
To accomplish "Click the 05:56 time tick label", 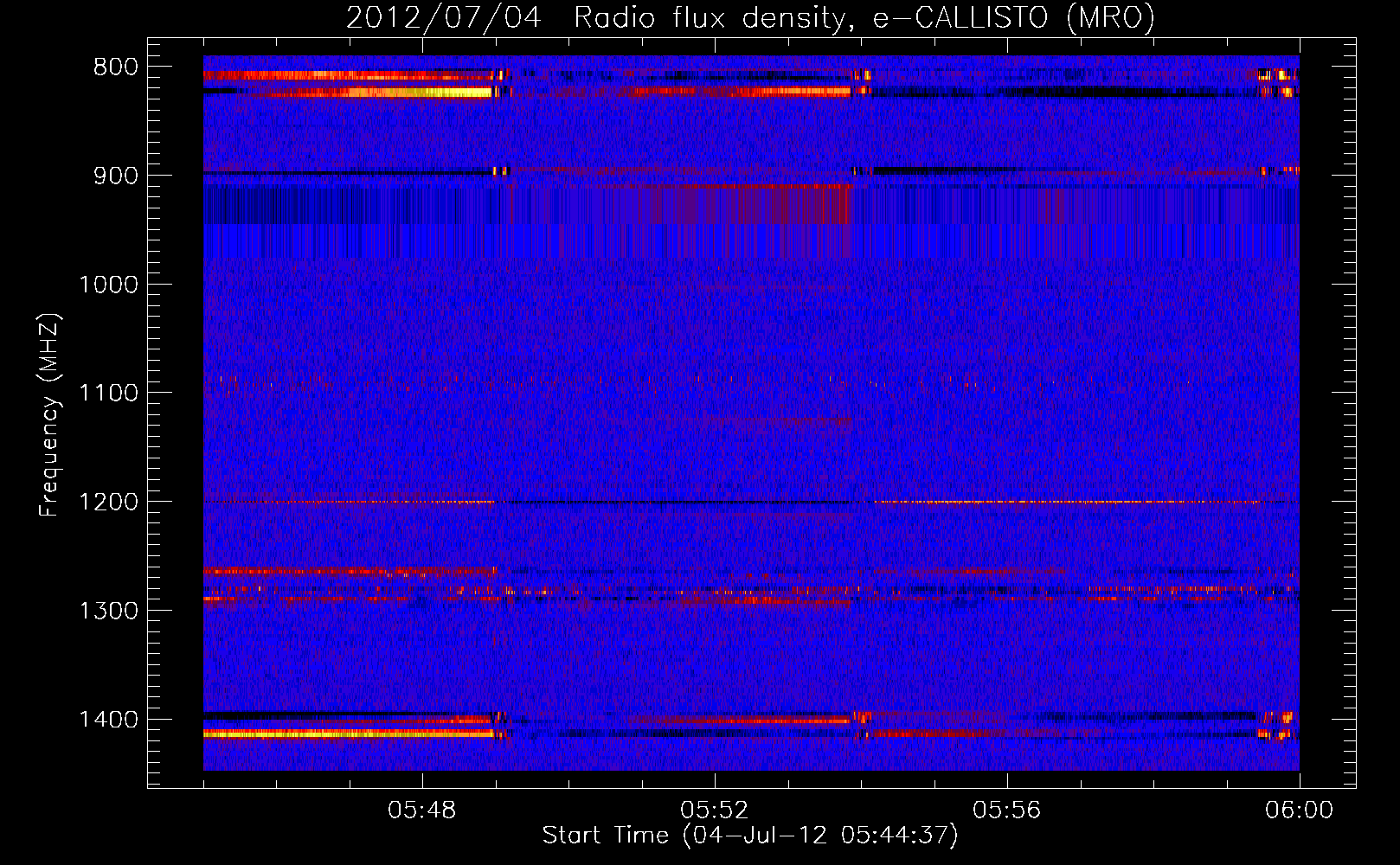I will click(1007, 811).
